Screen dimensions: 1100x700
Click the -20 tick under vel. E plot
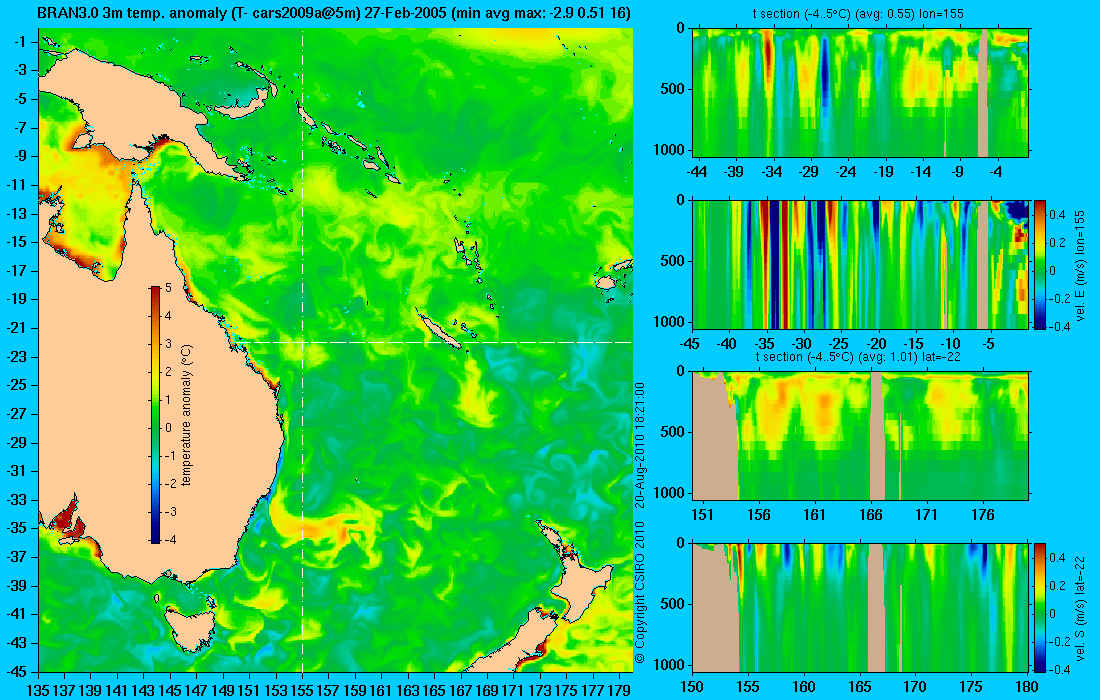[x=876, y=344]
